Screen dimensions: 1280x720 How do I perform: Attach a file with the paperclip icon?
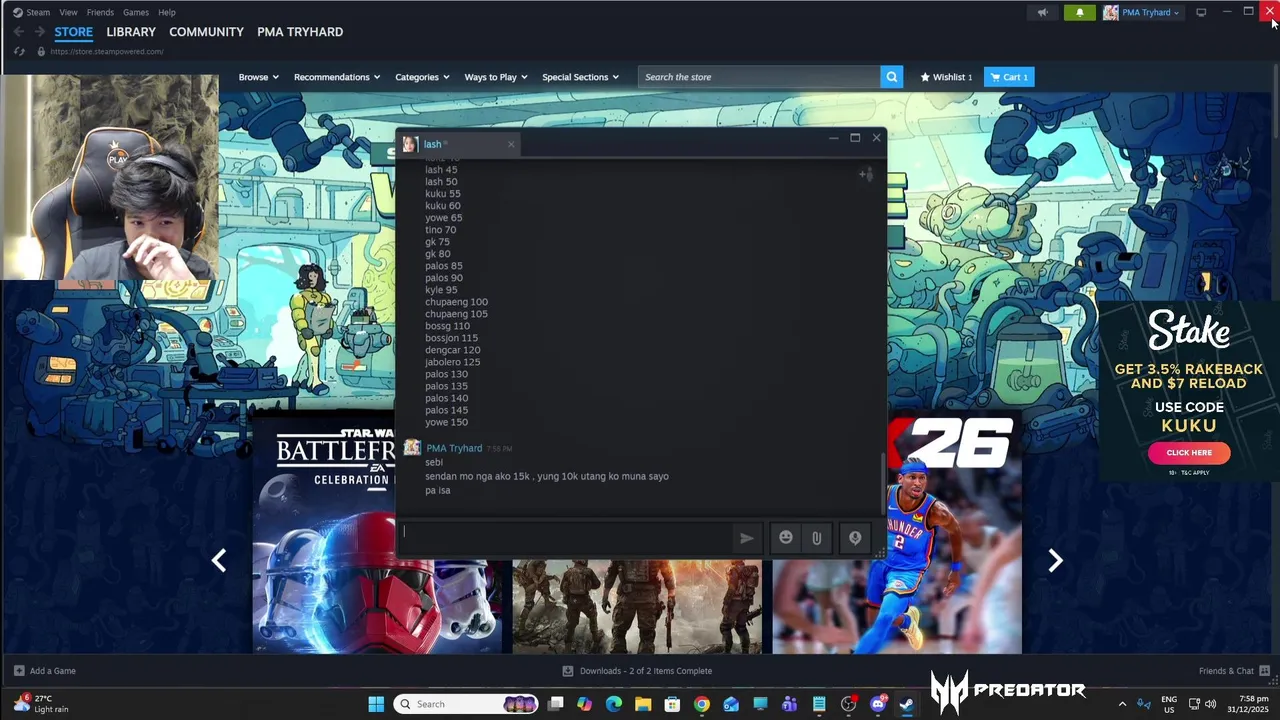click(816, 538)
